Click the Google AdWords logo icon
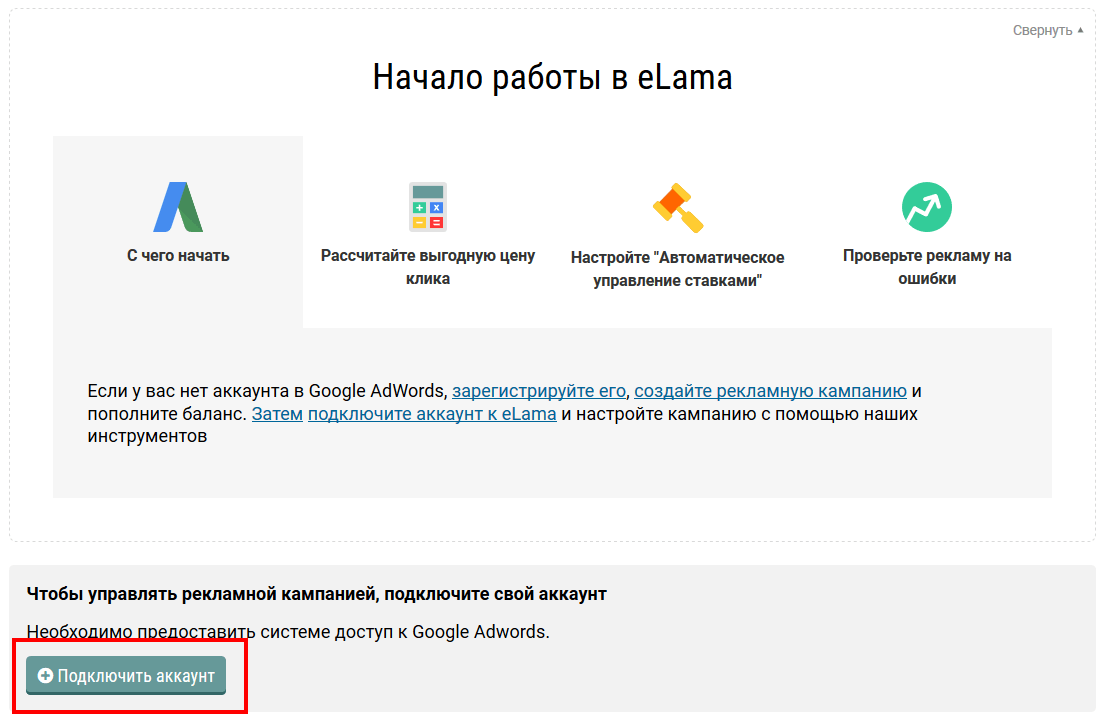 (x=178, y=207)
